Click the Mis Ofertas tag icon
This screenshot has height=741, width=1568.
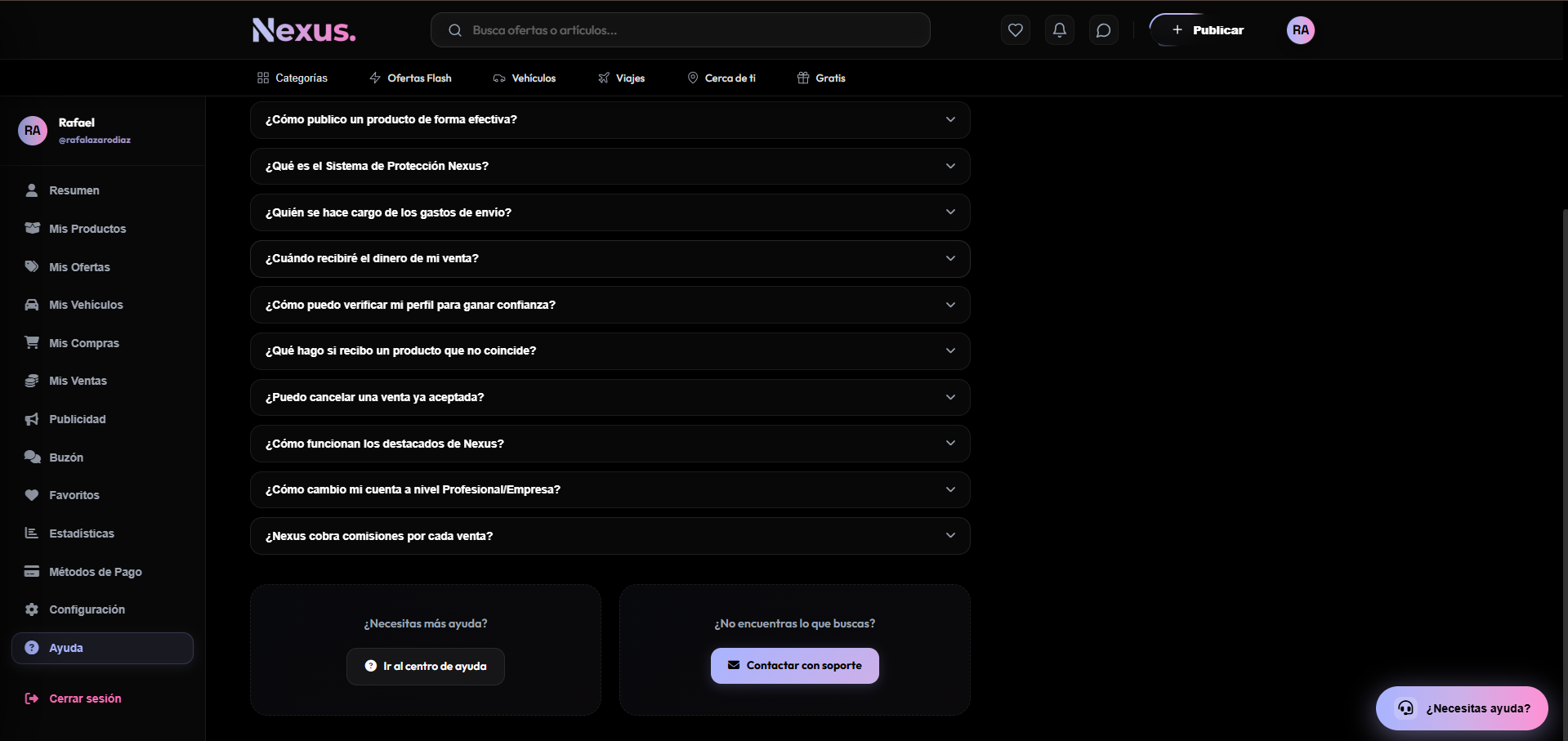(x=32, y=267)
